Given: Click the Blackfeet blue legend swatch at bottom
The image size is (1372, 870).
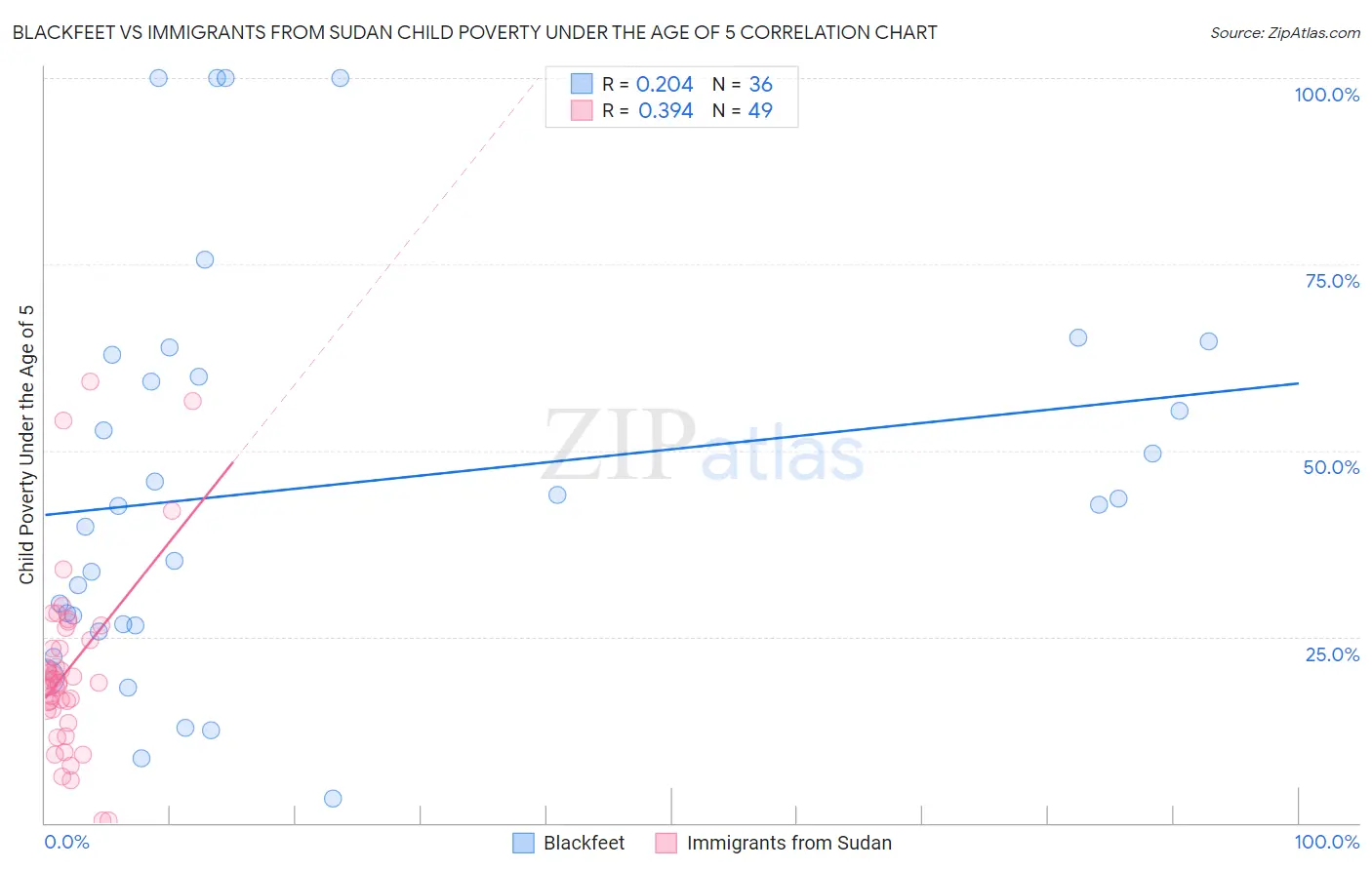Looking at the screenshot, I should pos(523,843).
